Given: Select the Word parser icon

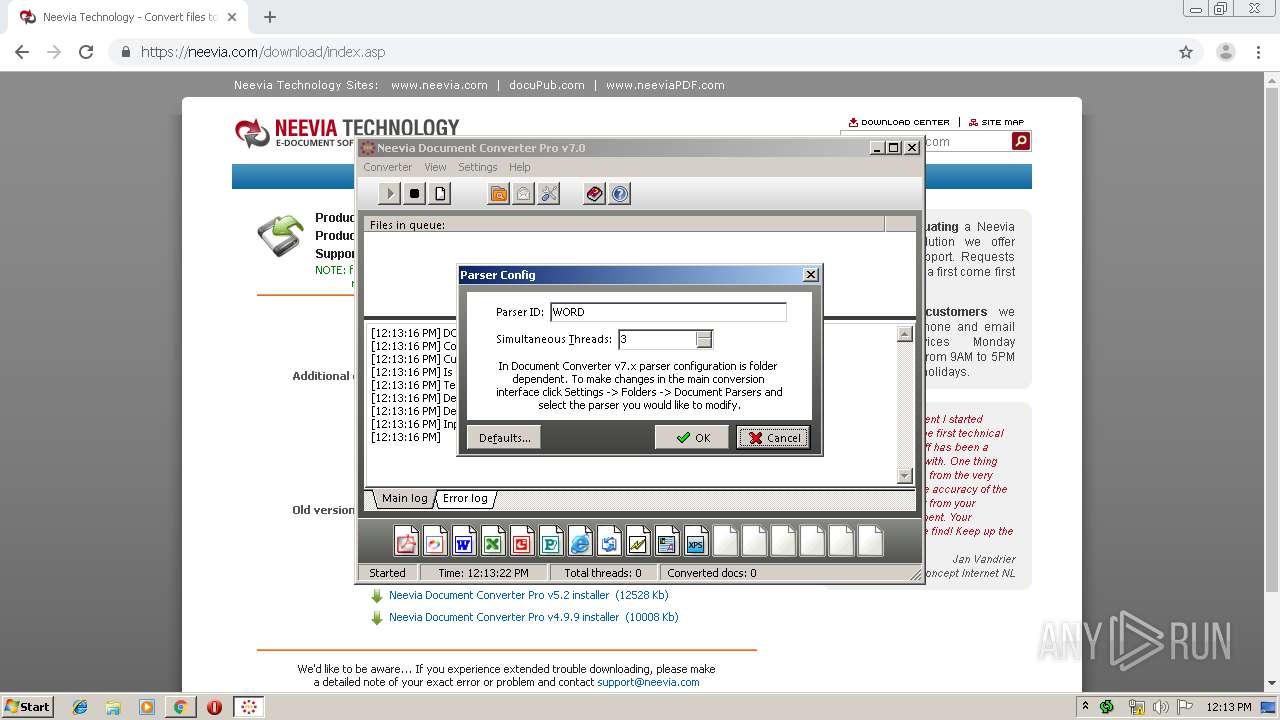Looking at the screenshot, I should pos(464,541).
